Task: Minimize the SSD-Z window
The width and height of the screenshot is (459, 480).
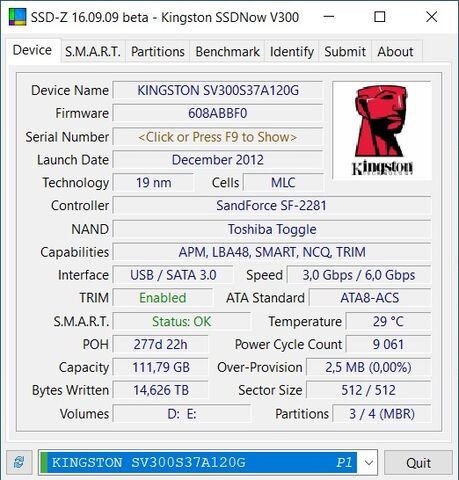Action: pyautogui.click(x=329, y=17)
